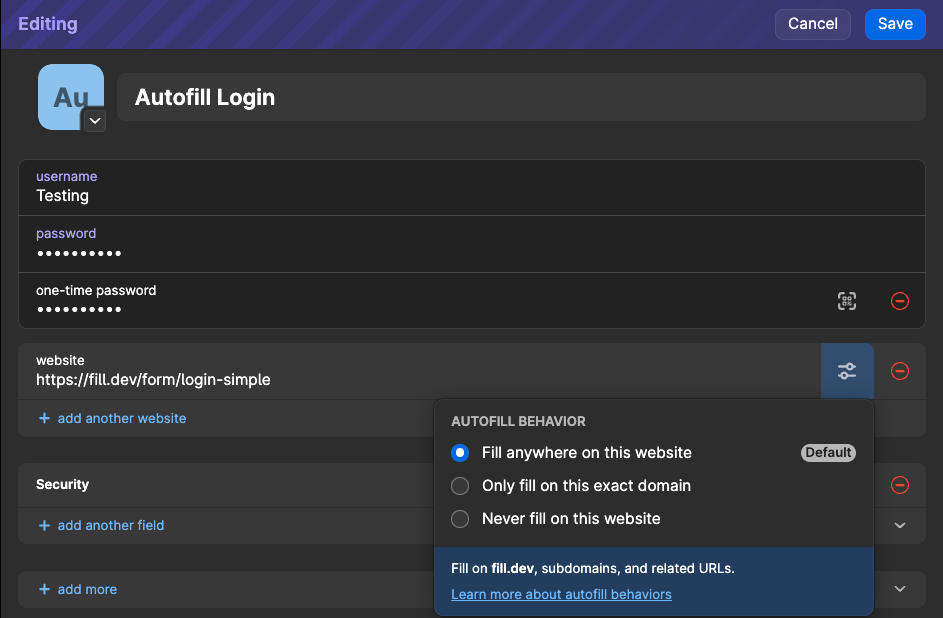
Task: Choose Never fill on this website
Action: 460,519
